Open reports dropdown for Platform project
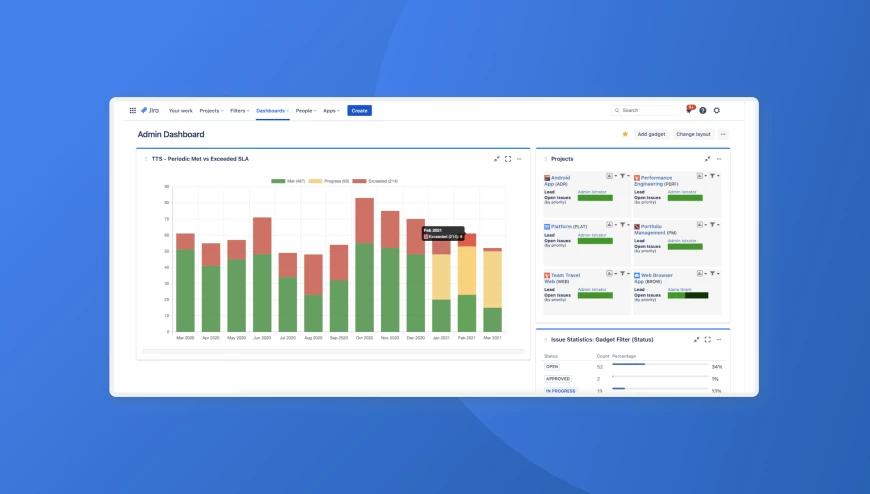The height and width of the screenshot is (494, 870). click(611, 225)
